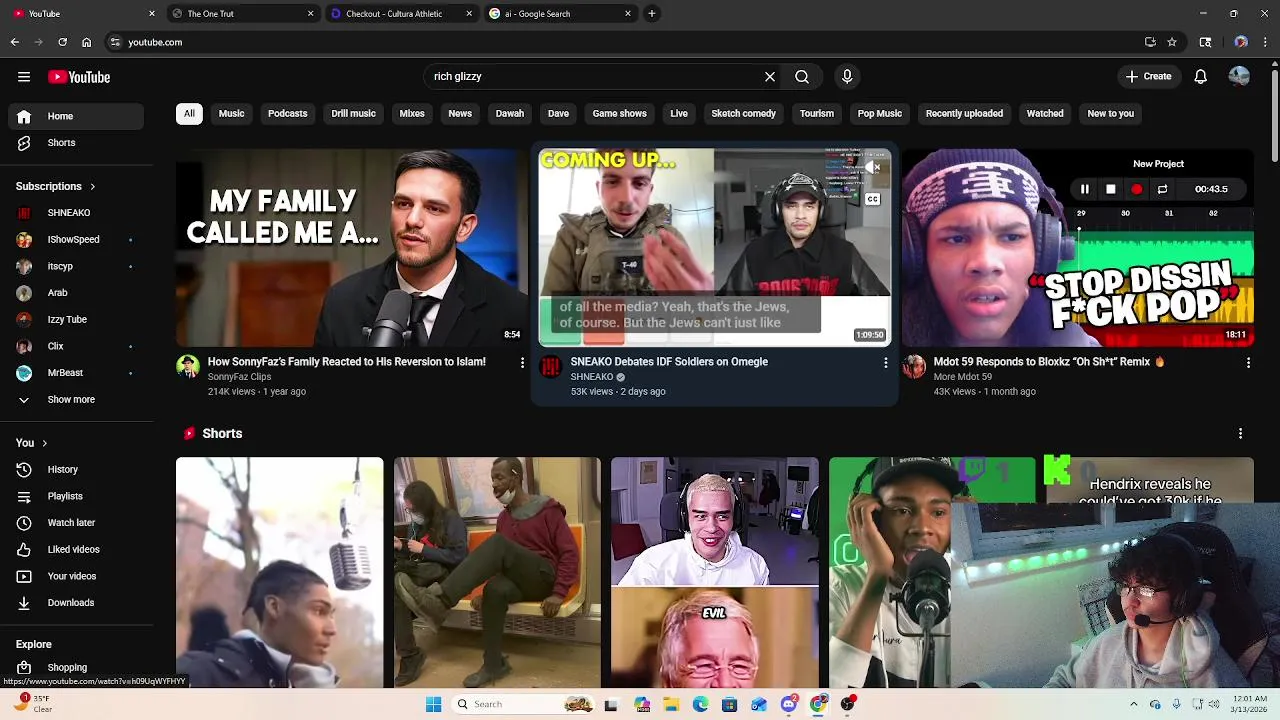Open browser home page icon

(86, 42)
